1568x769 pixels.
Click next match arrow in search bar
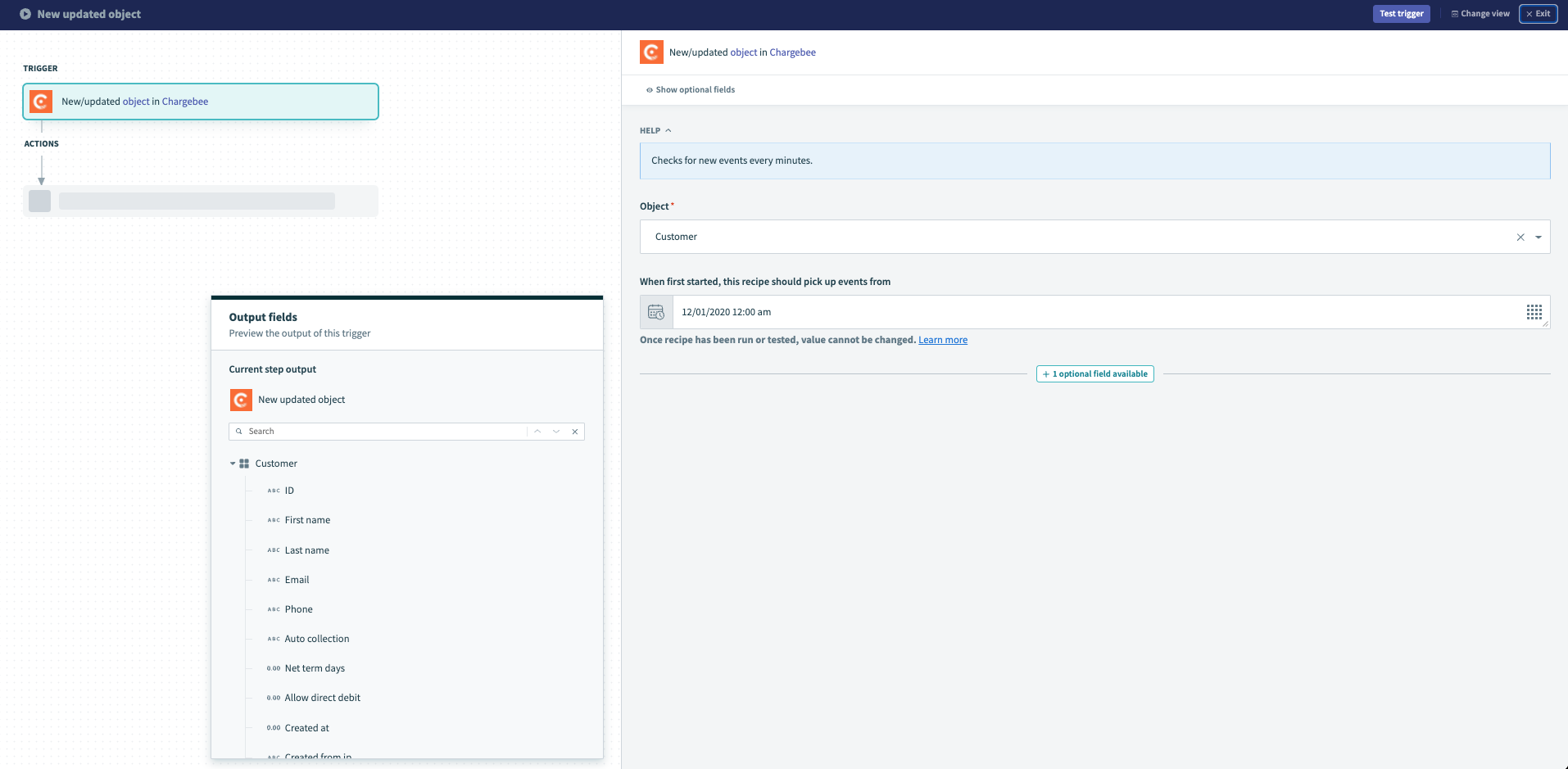pyautogui.click(x=556, y=431)
